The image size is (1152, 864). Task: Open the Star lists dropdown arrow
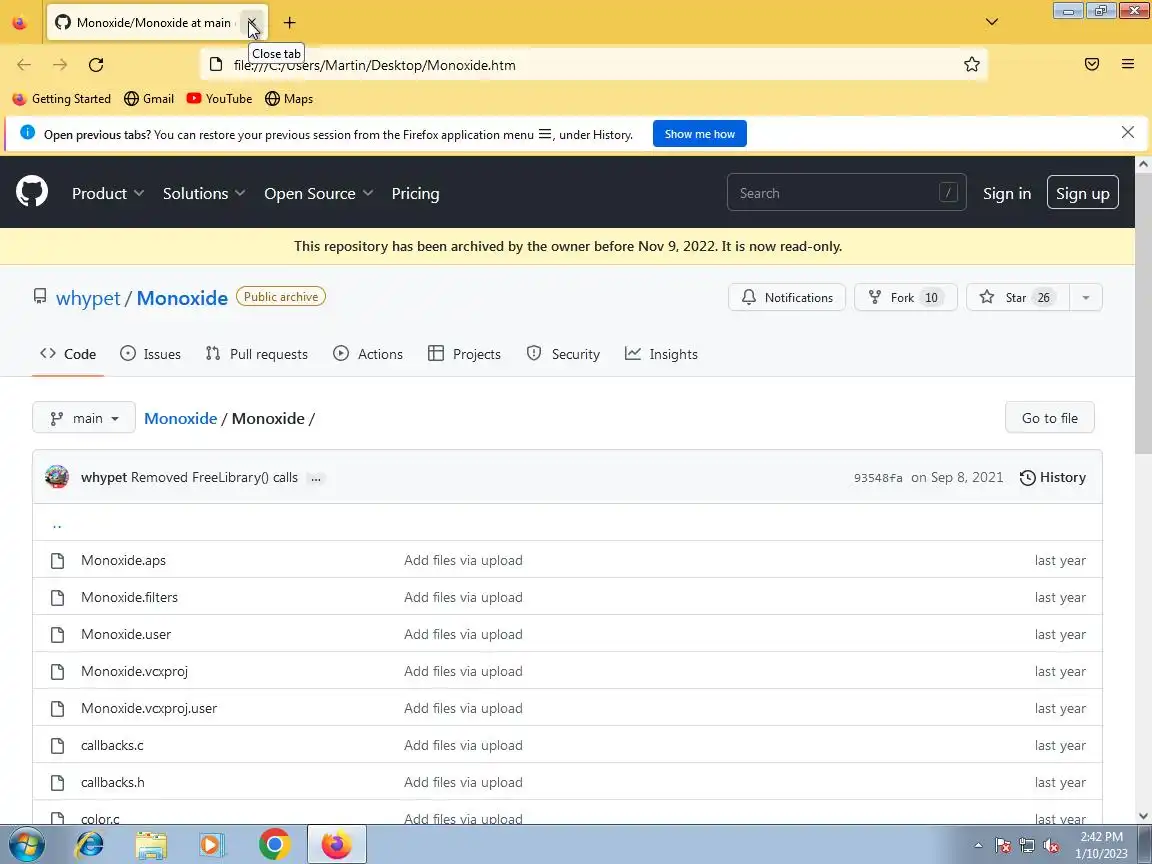coord(1085,298)
